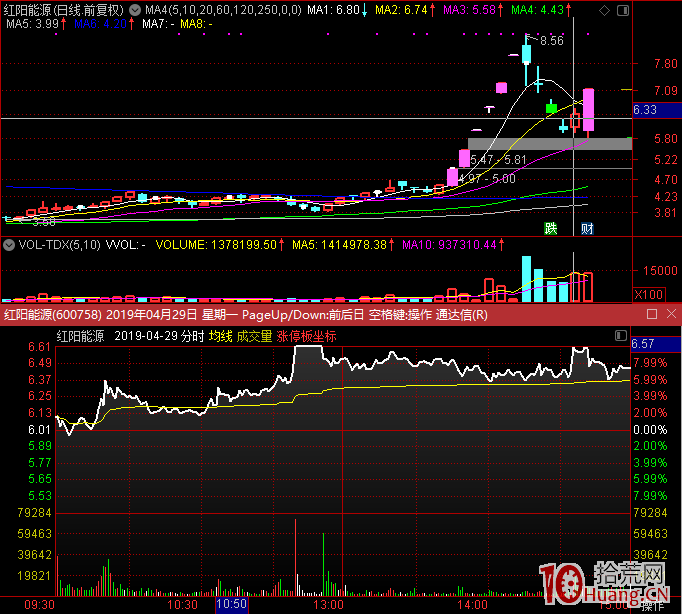Click the VOLUME: 1378199.50 value
Screen dimensions: 682x614
tap(216, 245)
